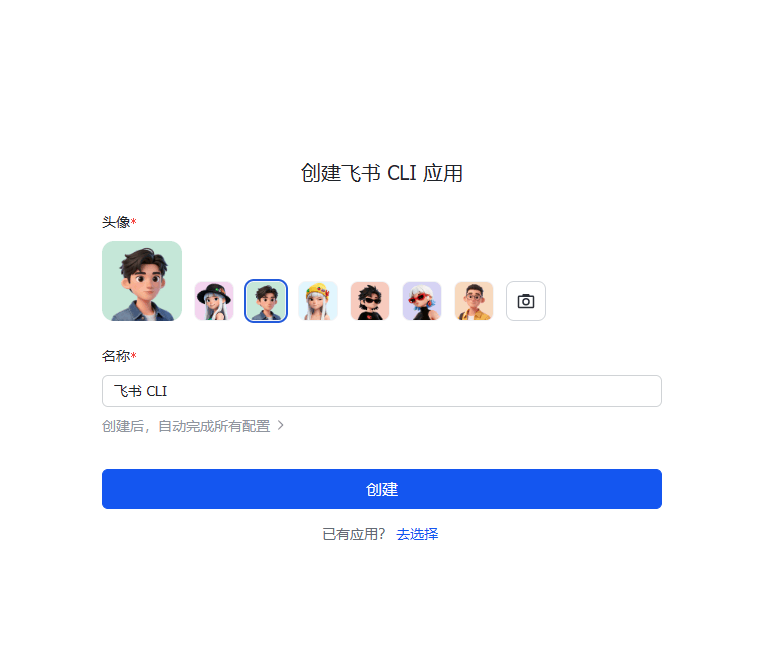Click the red asterisk beside 头像
This screenshot has width=779, height=655.
click(134, 221)
